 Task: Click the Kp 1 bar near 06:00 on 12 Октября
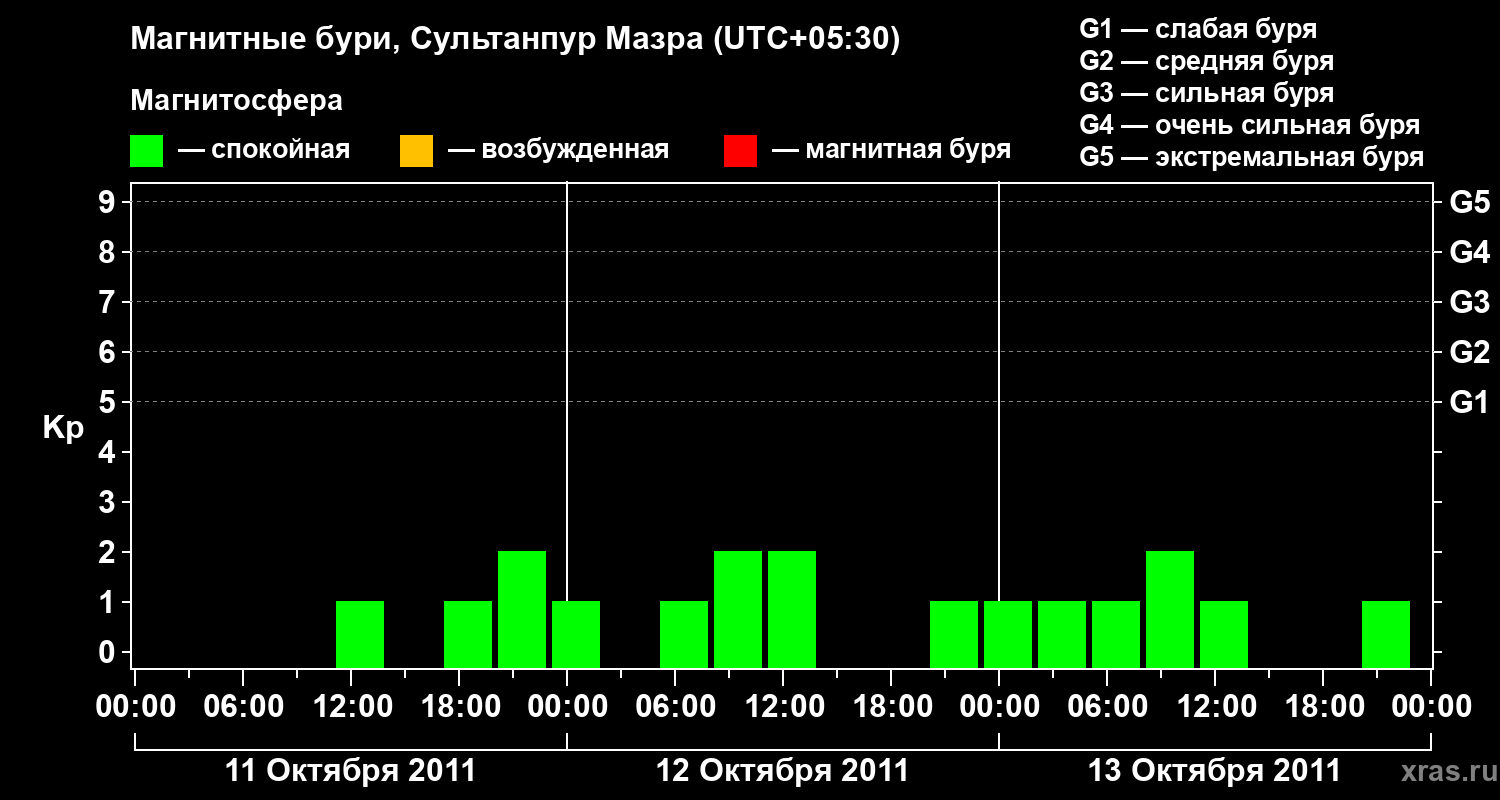(684, 634)
